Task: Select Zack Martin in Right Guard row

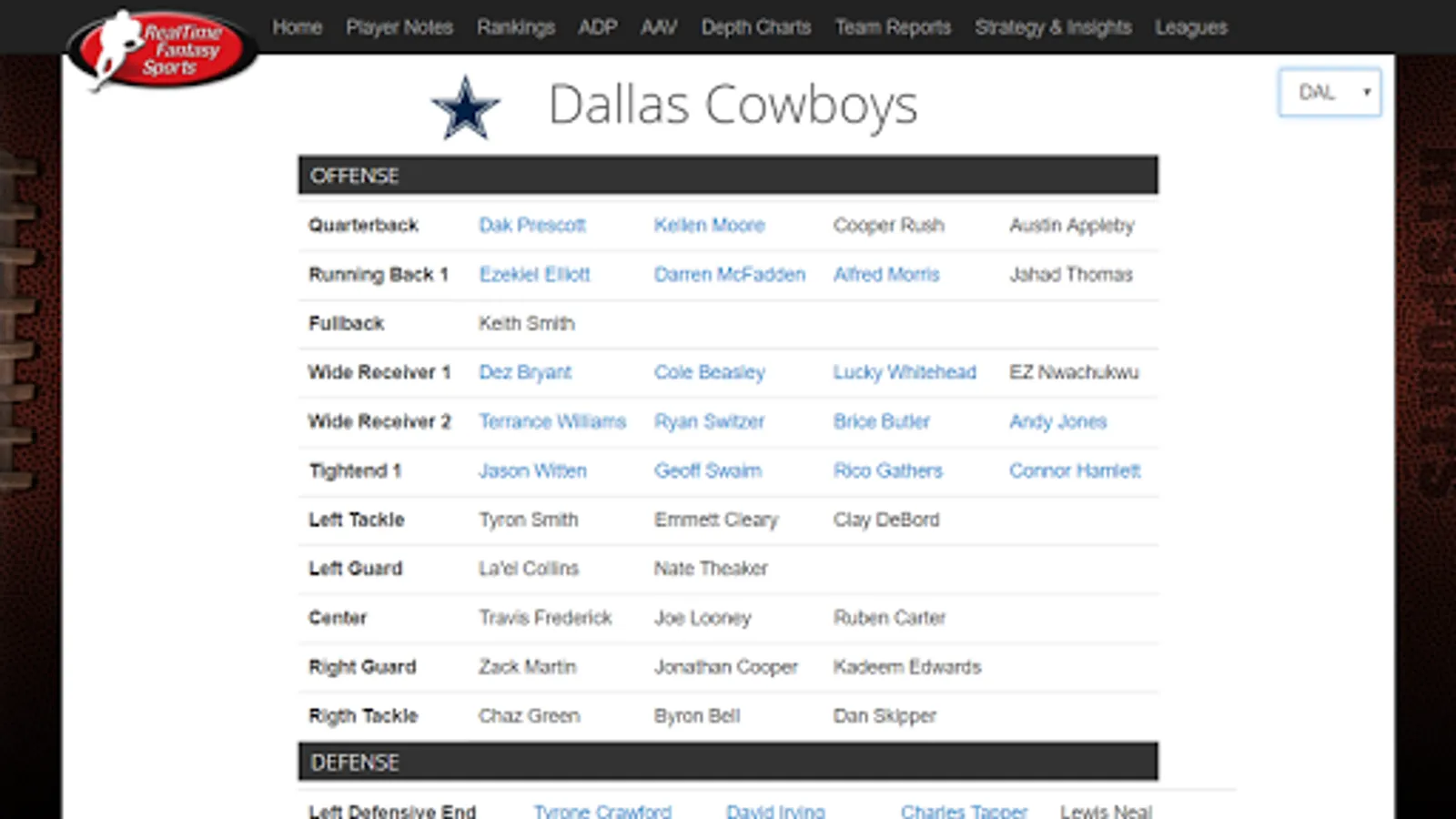Action: (x=528, y=667)
